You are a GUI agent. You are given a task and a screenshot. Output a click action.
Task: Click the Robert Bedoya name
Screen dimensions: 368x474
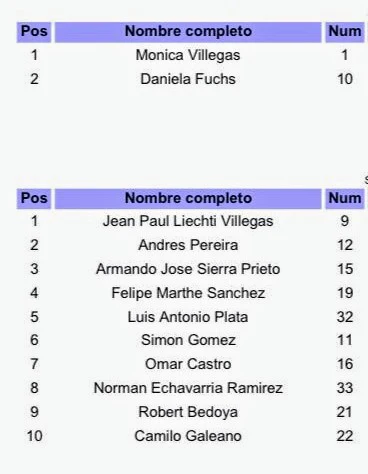[188, 412]
